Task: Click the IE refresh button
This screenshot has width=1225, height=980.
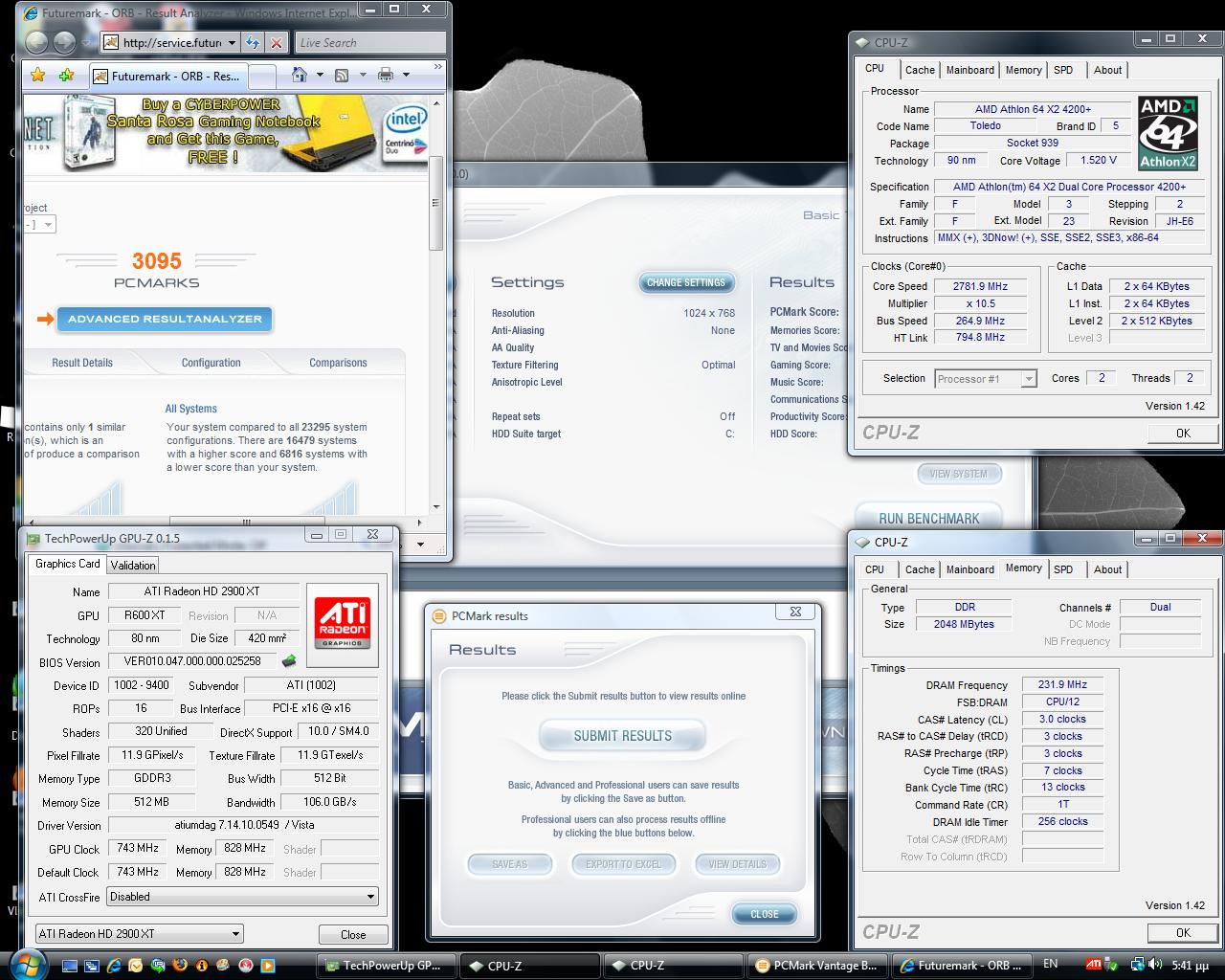Action: [x=253, y=42]
